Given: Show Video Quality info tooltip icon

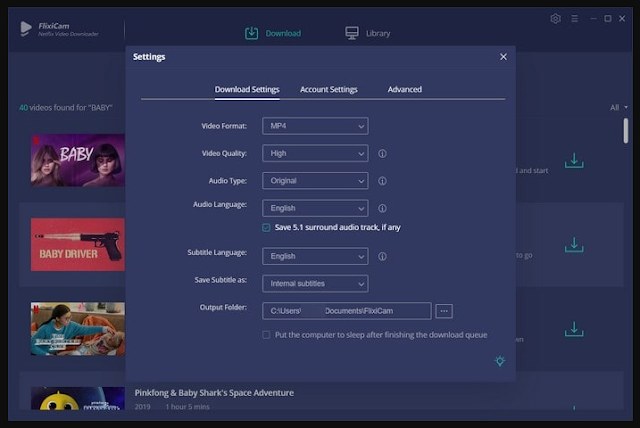Looking at the screenshot, I should (x=382, y=153).
